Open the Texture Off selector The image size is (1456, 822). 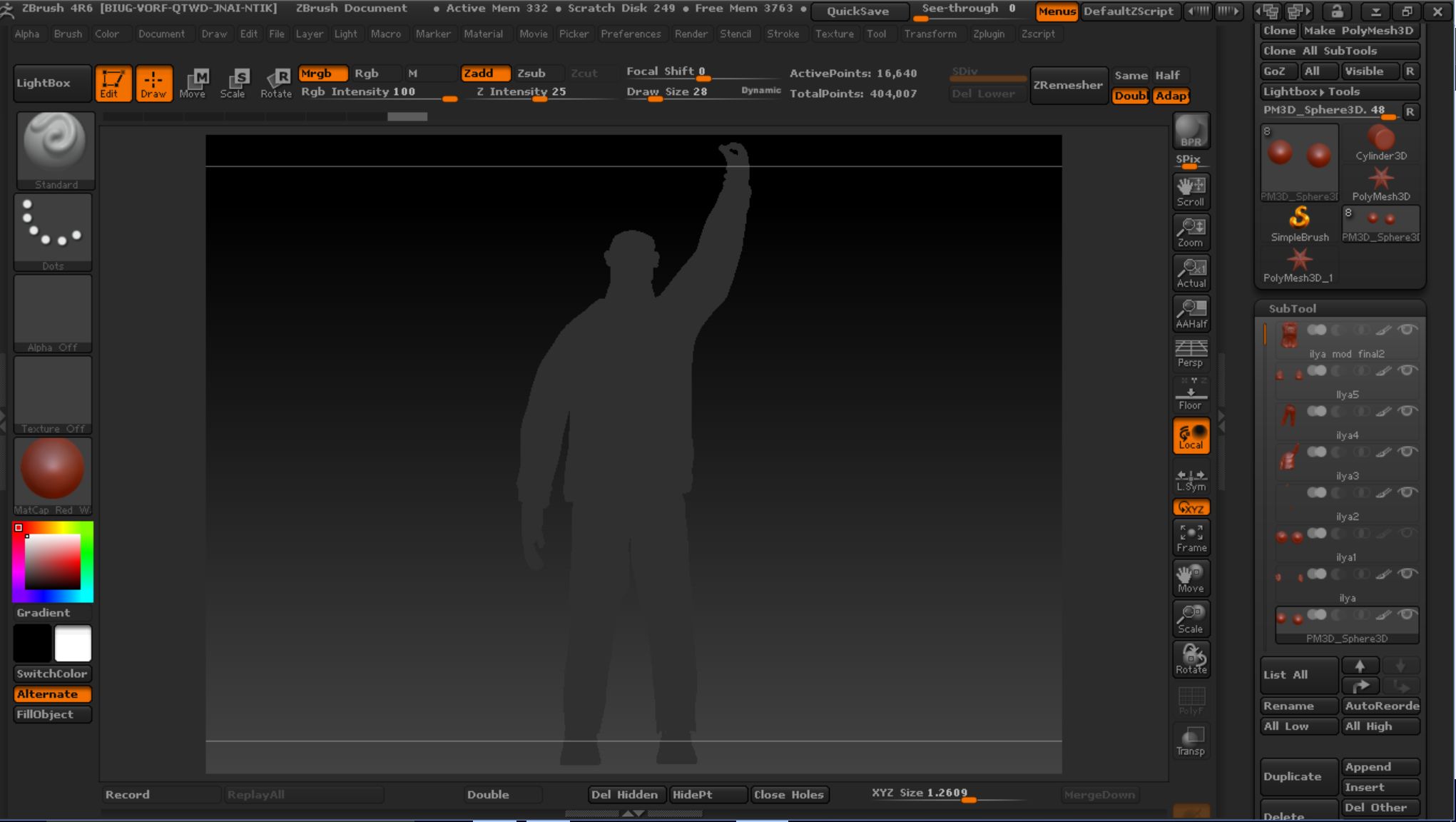(x=54, y=395)
